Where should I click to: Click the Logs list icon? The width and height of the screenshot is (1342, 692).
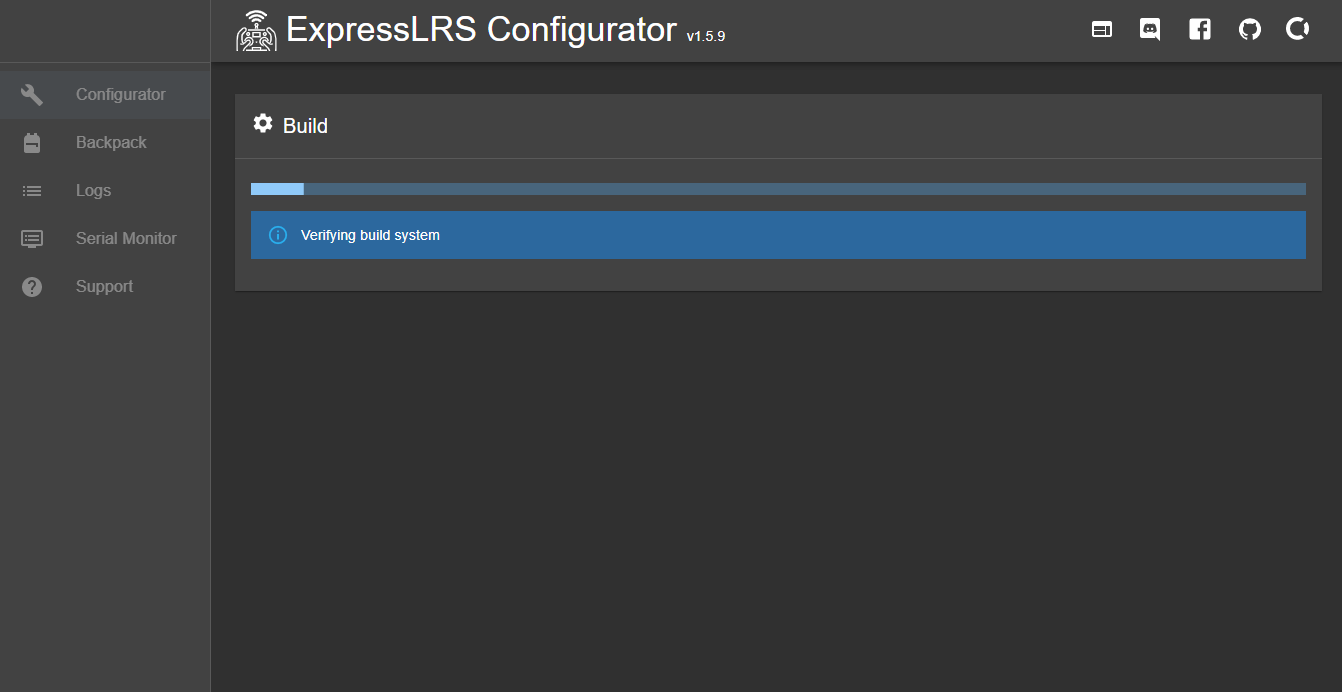pyautogui.click(x=32, y=191)
